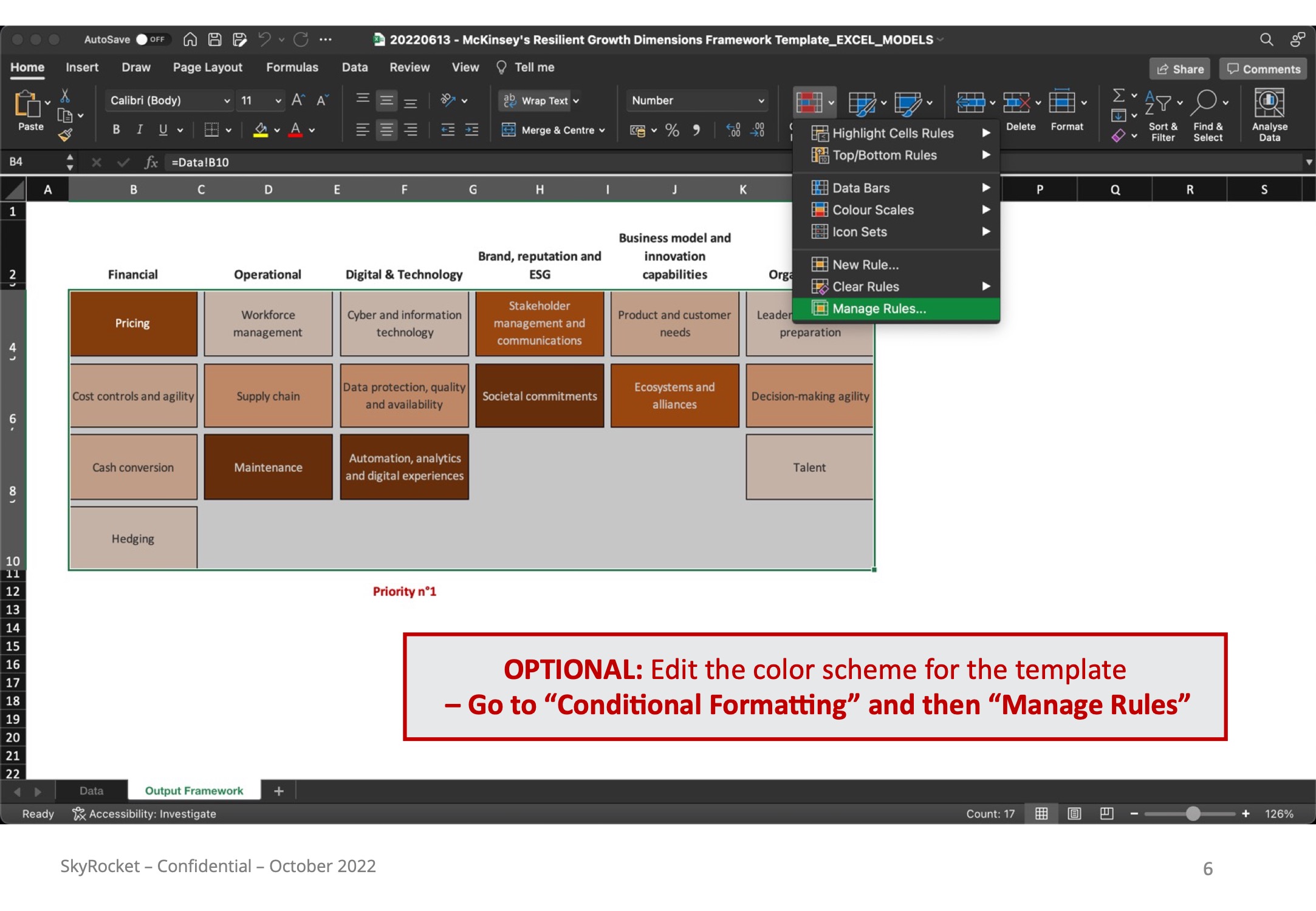1316x911 pixels.
Task: Click the Percent style icon
Action: (x=672, y=130)
